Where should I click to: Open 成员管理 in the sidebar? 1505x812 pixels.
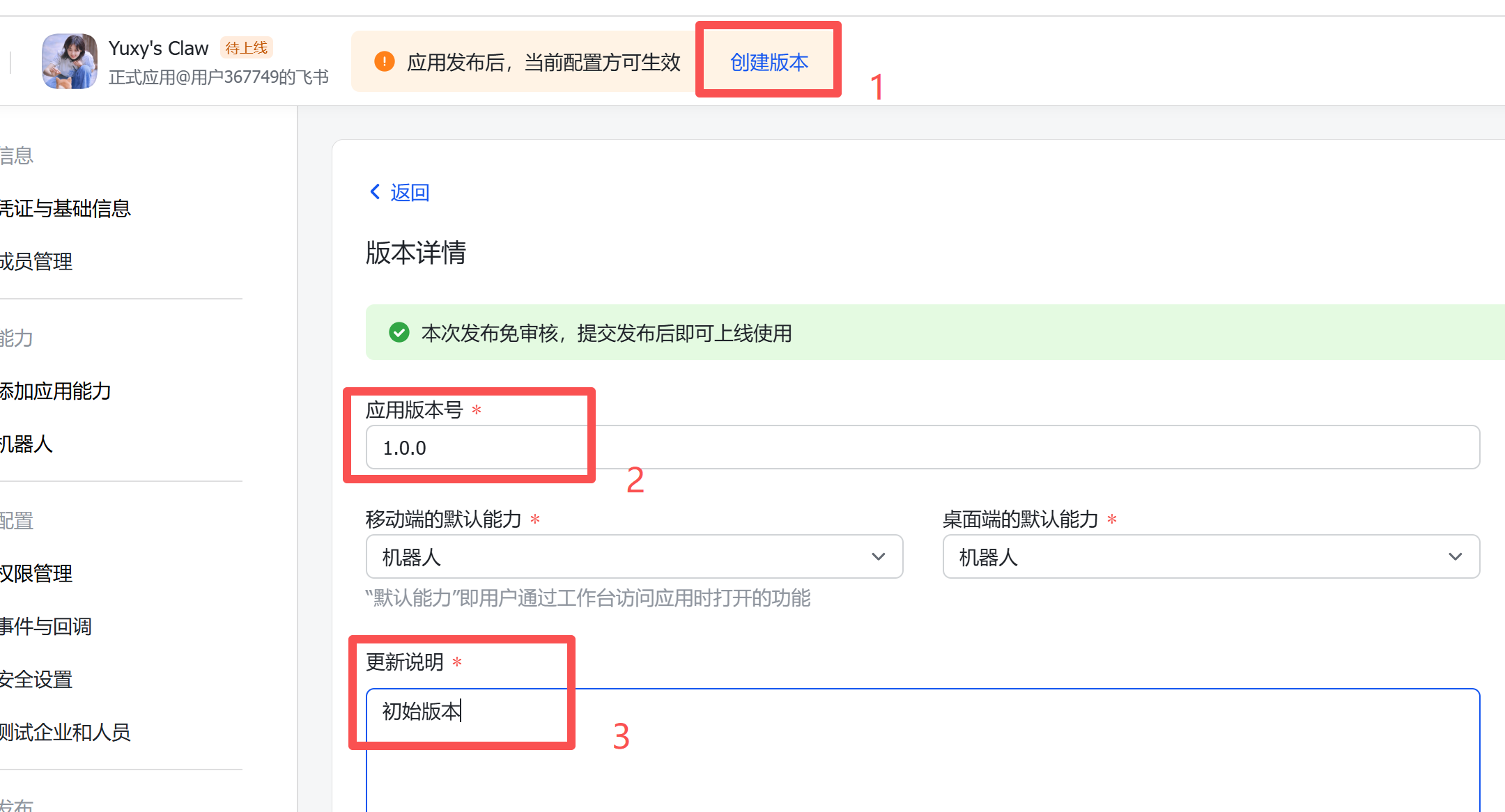[x=36, y=261]
